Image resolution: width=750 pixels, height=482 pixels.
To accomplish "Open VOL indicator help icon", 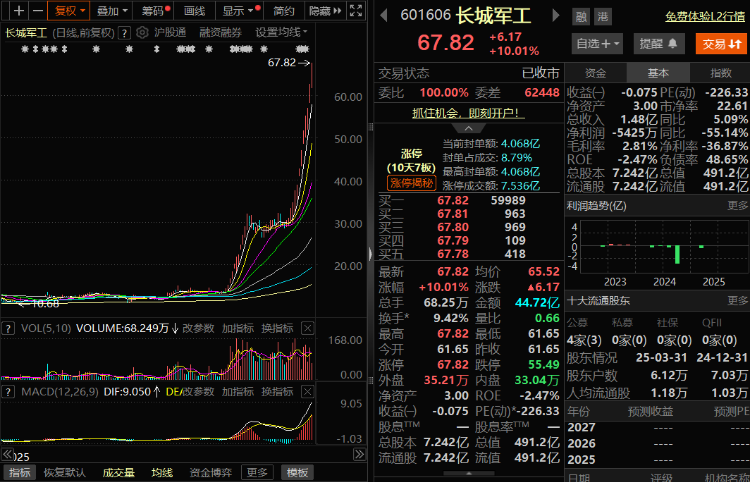I will tap(8, 329).
